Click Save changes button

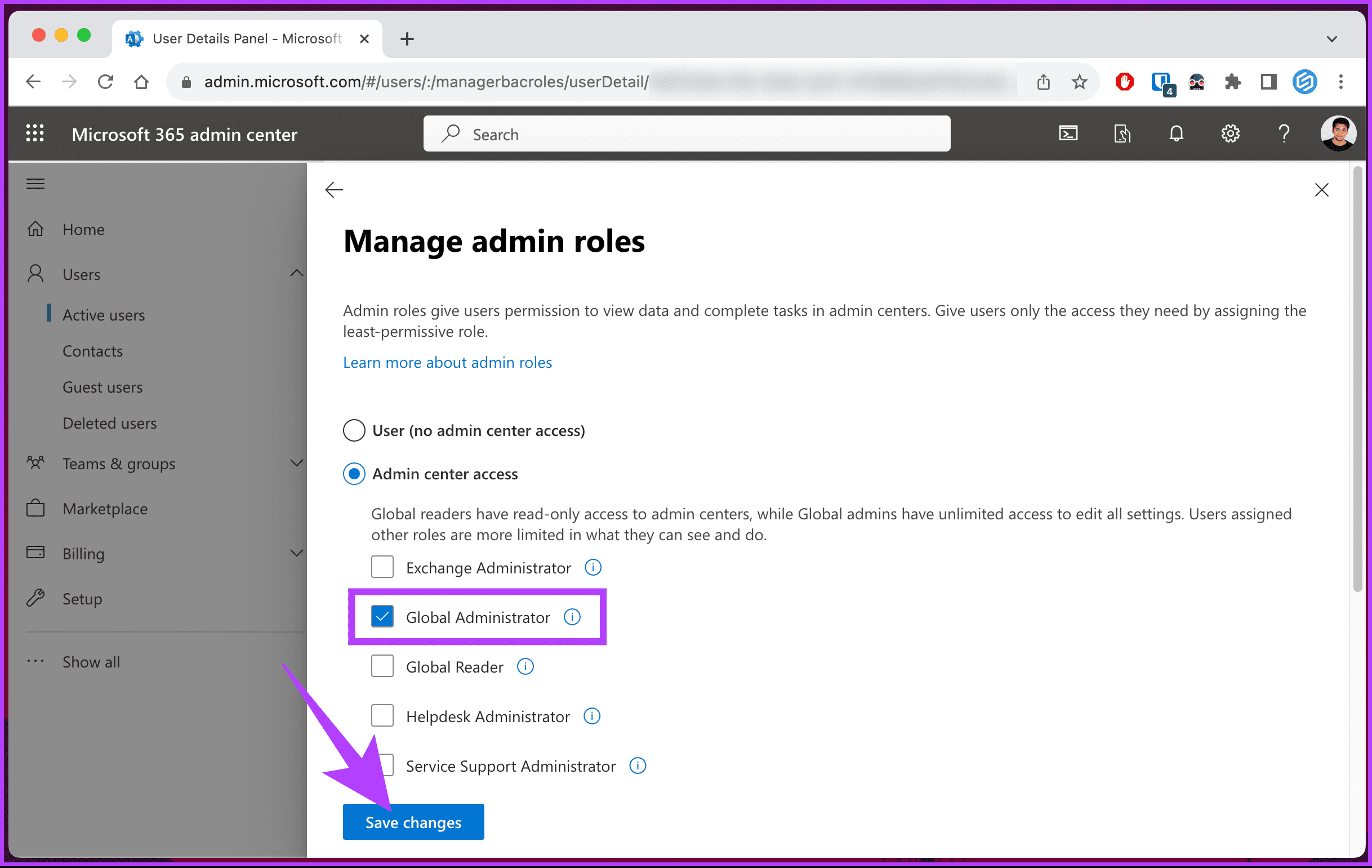(x=413, y=822)
